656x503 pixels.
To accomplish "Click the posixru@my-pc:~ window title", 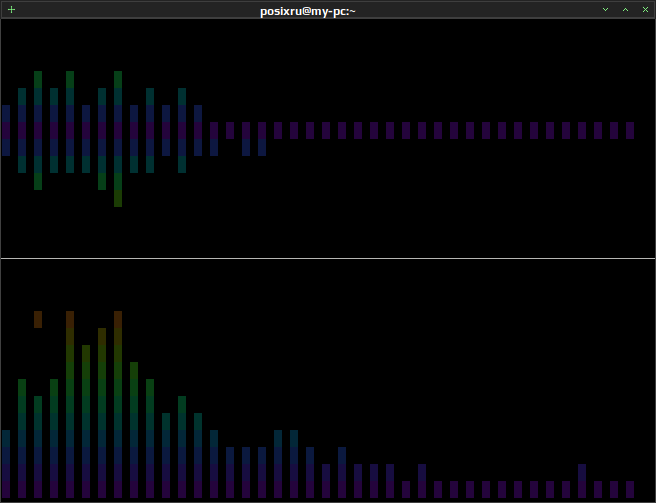I will click(x=308, y=11).
